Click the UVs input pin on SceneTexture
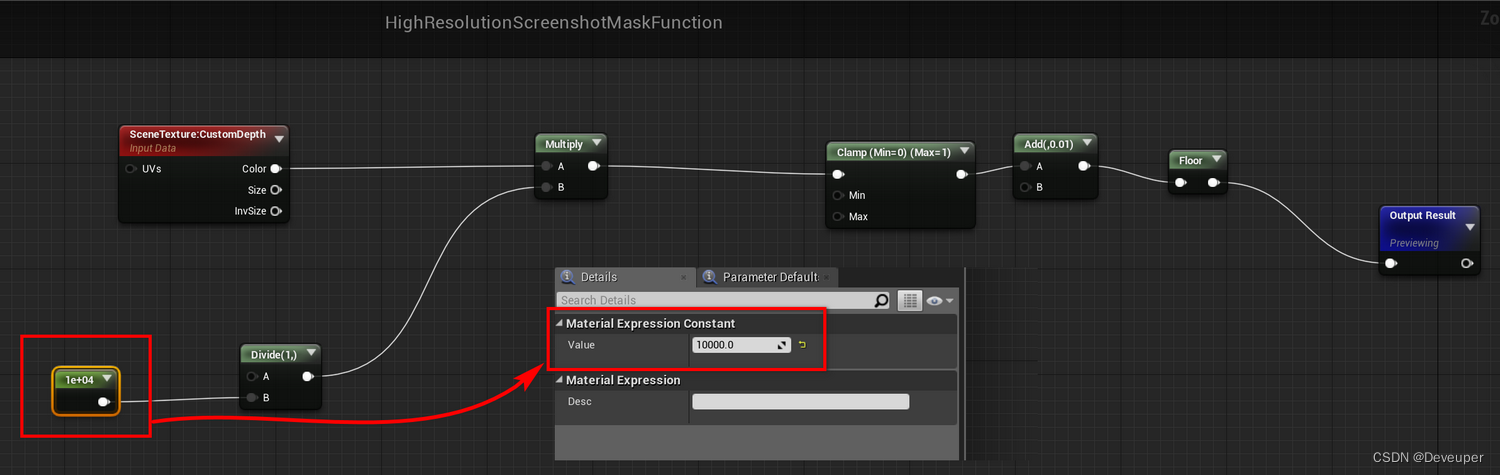This screenshot has width=1500, height=475. point(131,169)
